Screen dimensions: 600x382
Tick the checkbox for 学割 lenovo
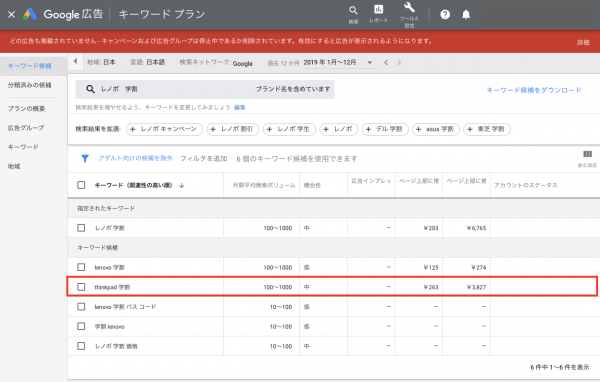click(x=81, y=326)
